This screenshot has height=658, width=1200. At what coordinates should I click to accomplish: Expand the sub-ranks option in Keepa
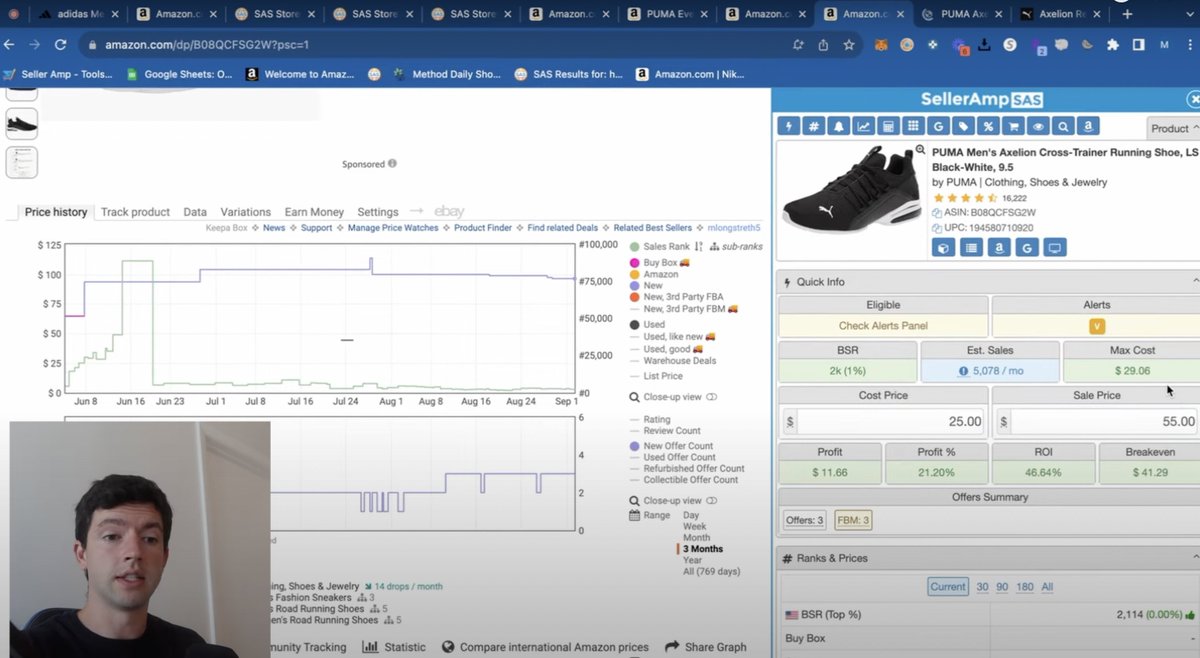[735, 246]
